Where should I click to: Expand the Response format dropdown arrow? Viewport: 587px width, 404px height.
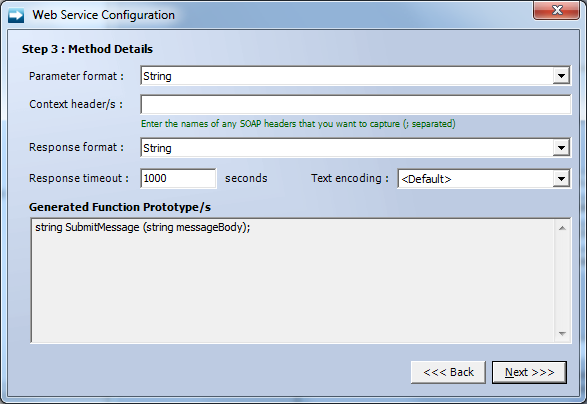561,148
